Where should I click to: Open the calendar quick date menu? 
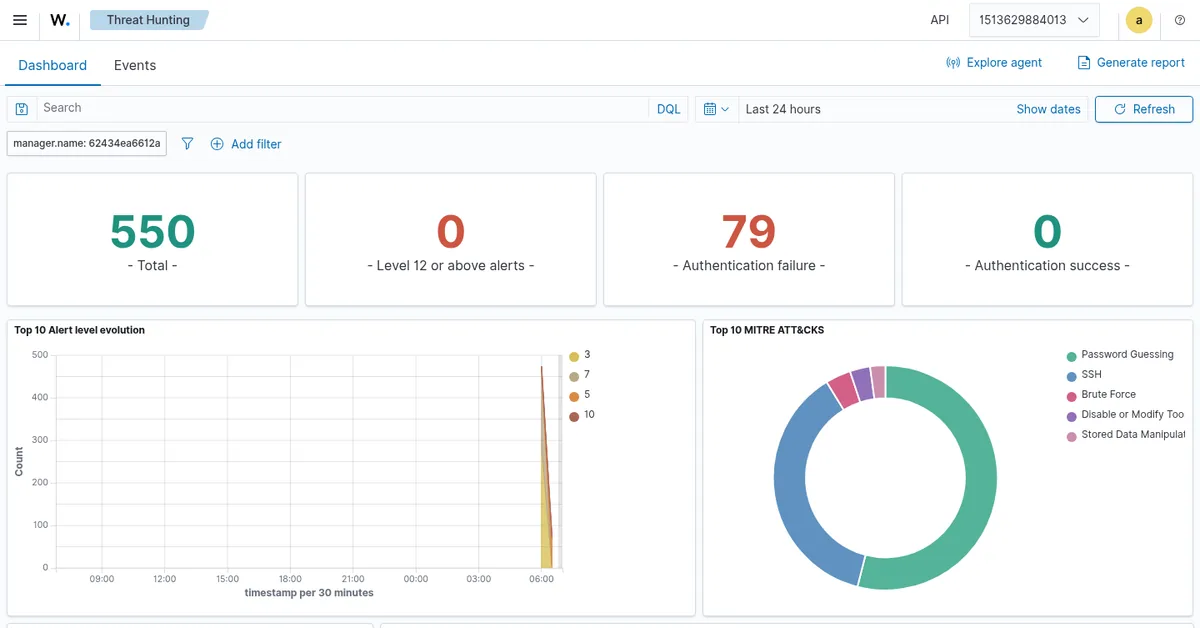coord(716,109)
